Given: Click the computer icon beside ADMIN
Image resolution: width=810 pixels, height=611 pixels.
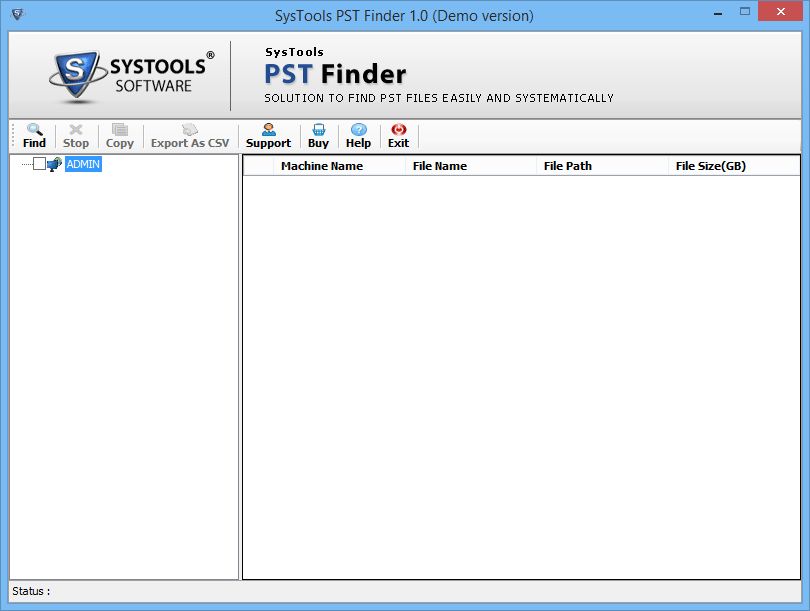Looking at the screenshot, I should click(53, 164).
